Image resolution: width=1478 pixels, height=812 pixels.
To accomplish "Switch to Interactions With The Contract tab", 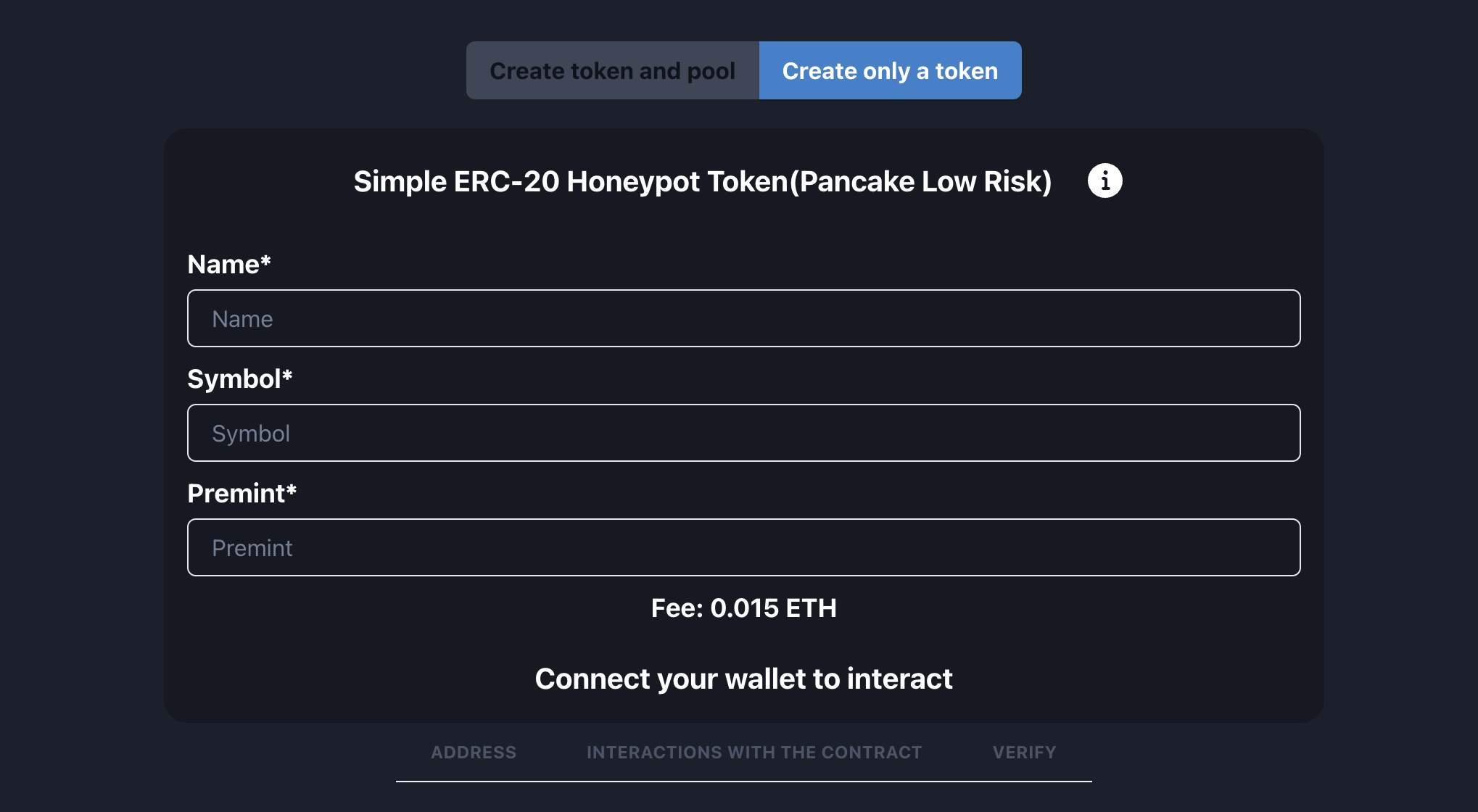I will [x=754, y=753].
